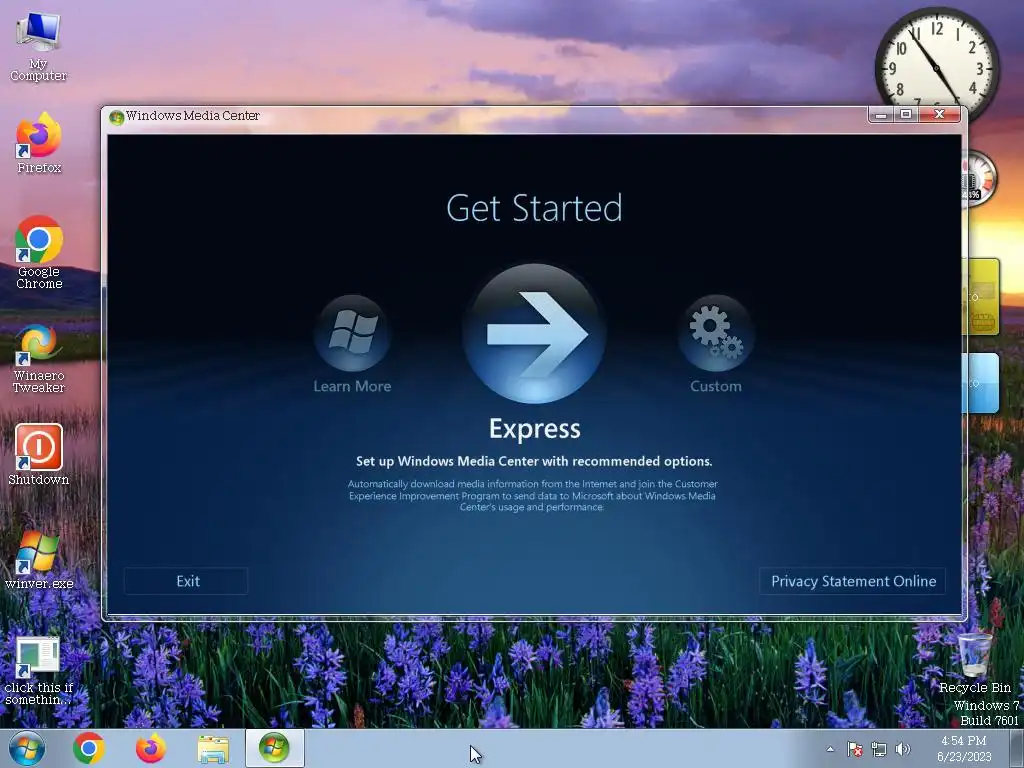Click the Show desktop button on the taskbar

click(1017, 749)
